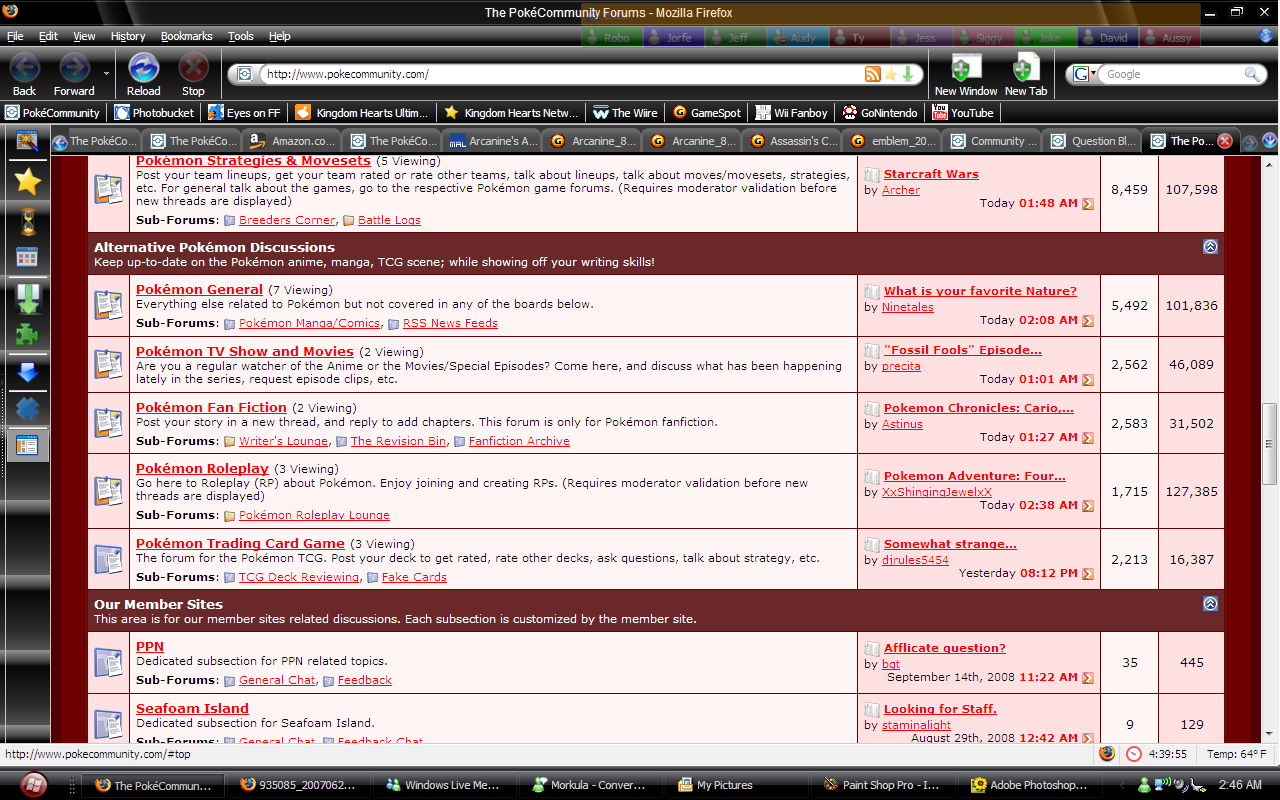Open the Windows Start menu

33,784
